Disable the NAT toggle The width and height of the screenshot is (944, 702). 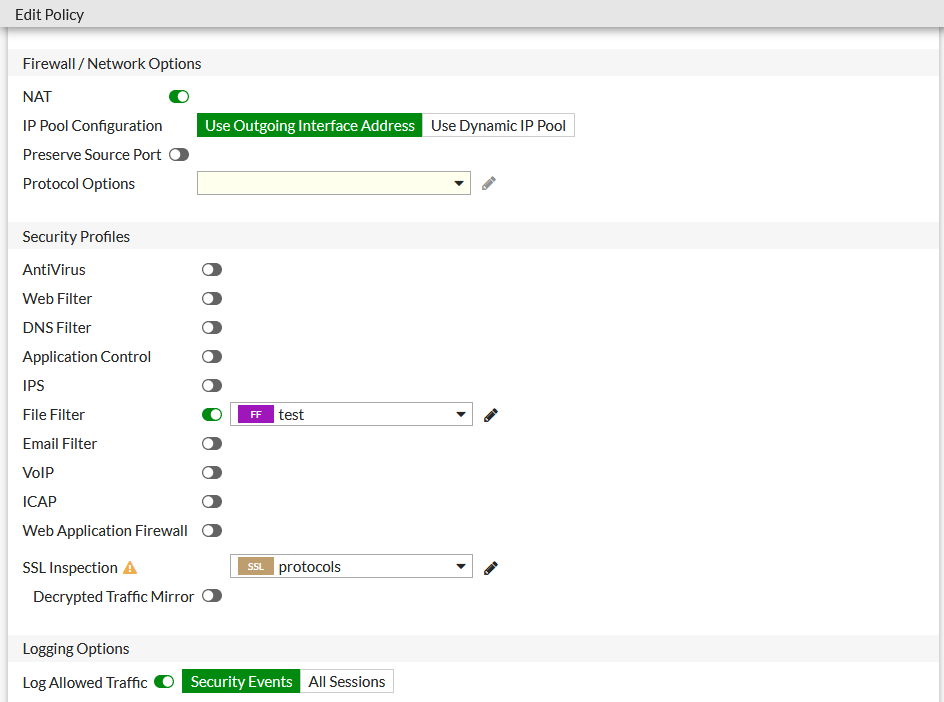click(179, 97)
